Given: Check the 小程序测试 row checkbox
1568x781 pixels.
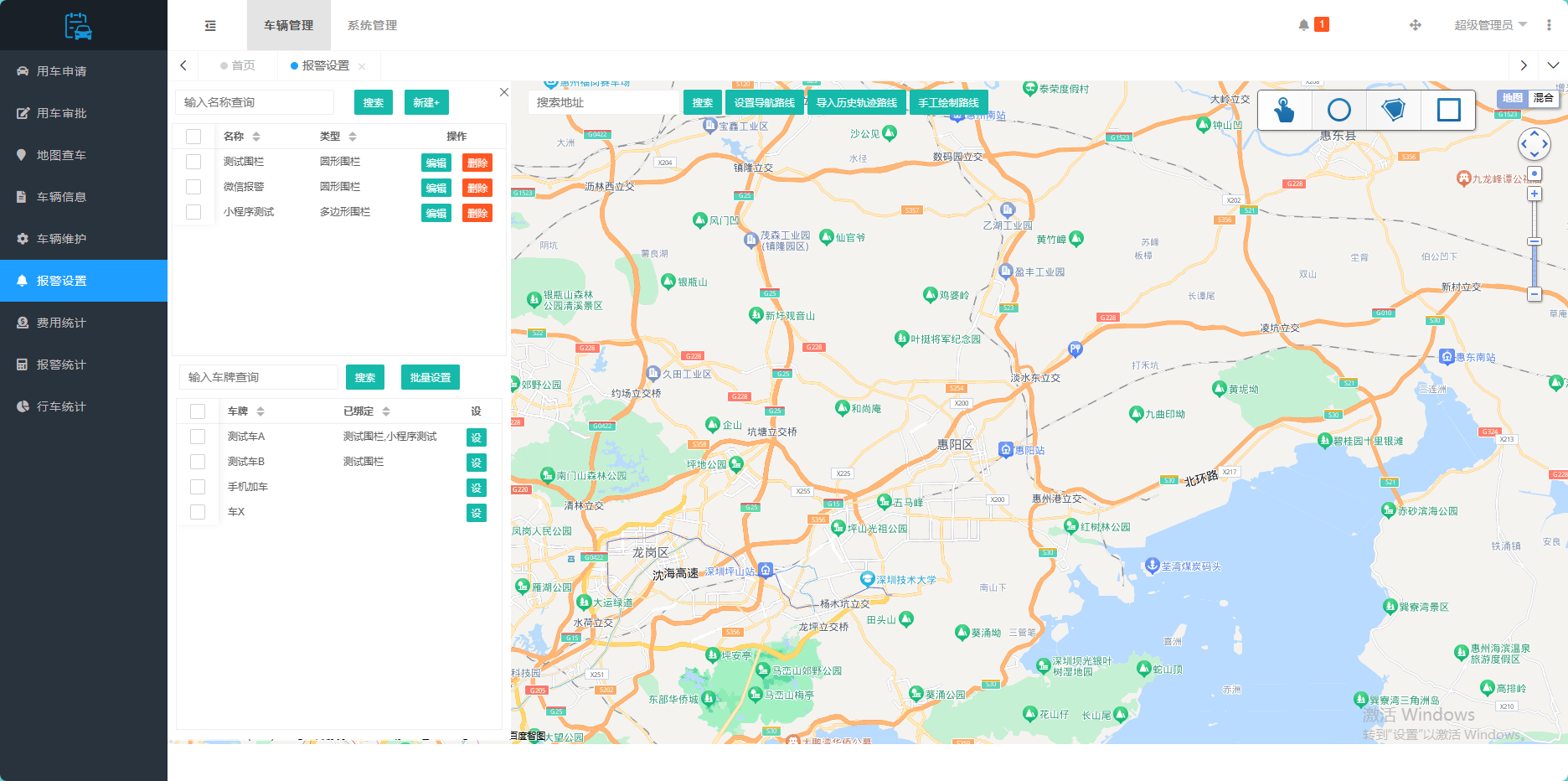Looking at the screenshot, I should (x=193, y=212).
